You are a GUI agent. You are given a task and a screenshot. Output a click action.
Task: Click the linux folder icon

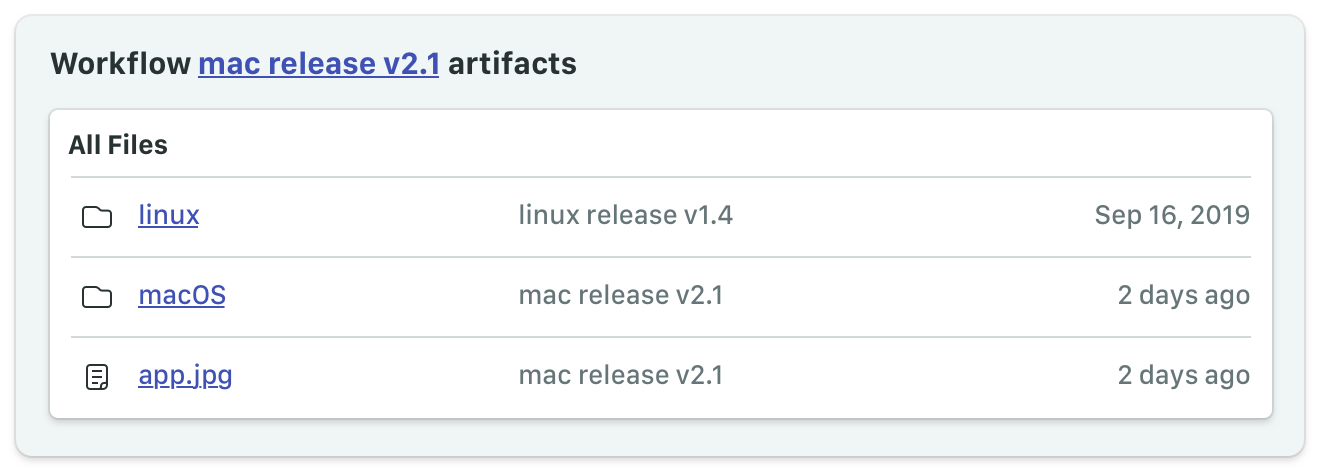96,216
